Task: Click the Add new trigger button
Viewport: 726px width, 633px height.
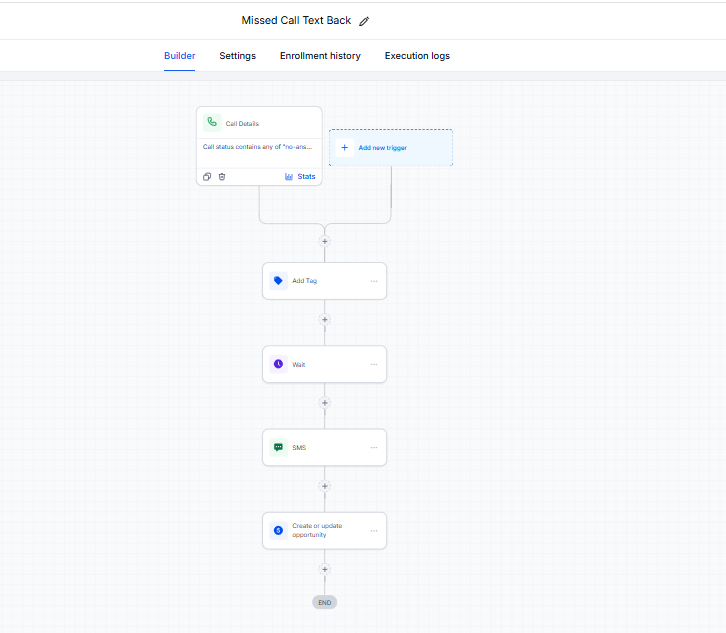Action: coord(391,148)
